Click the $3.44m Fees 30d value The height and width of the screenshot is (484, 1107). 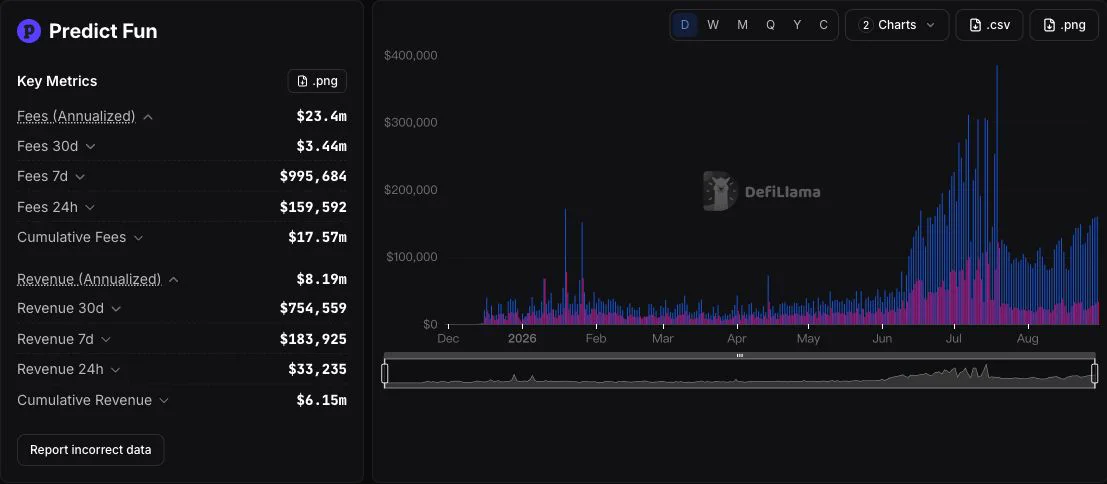(x=321, y=146)
